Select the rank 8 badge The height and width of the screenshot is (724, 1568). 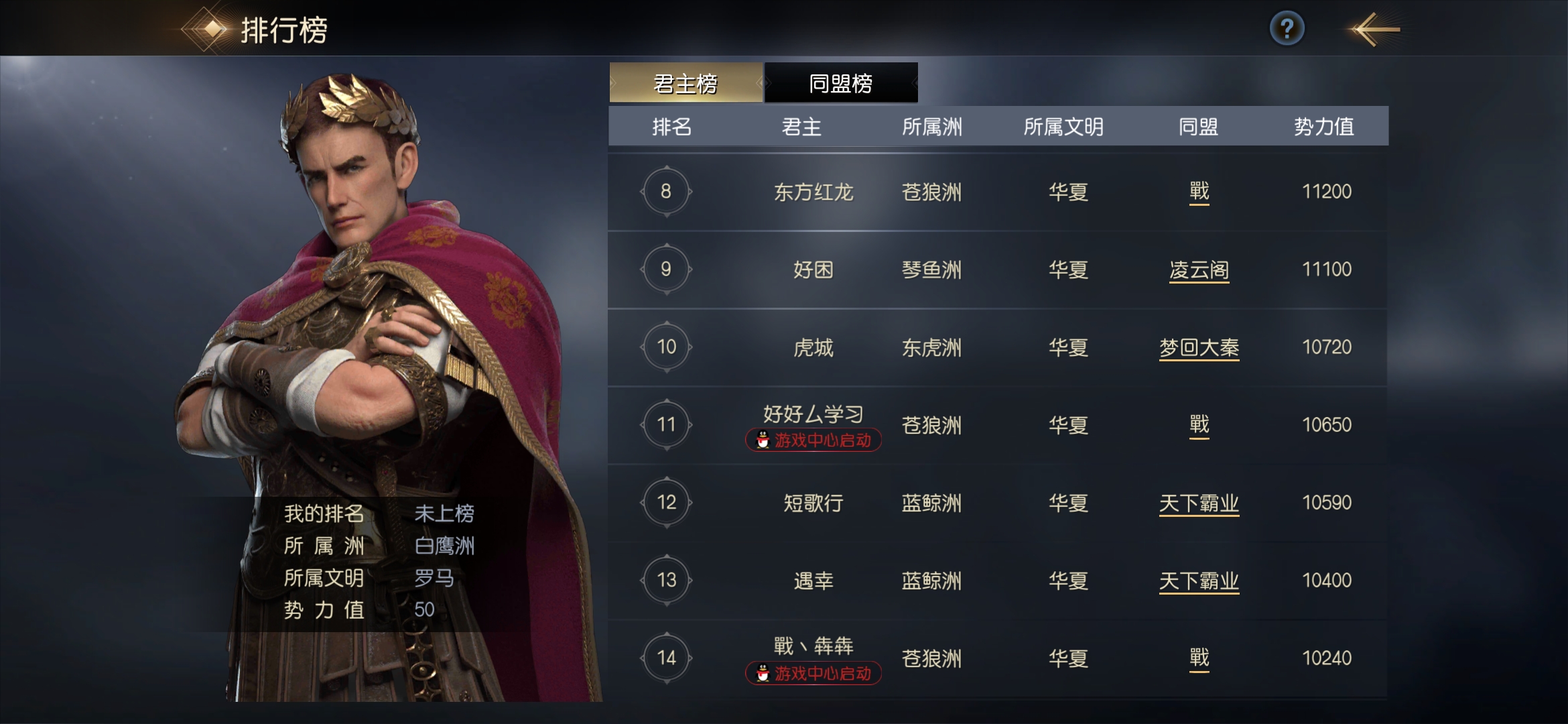666,192
